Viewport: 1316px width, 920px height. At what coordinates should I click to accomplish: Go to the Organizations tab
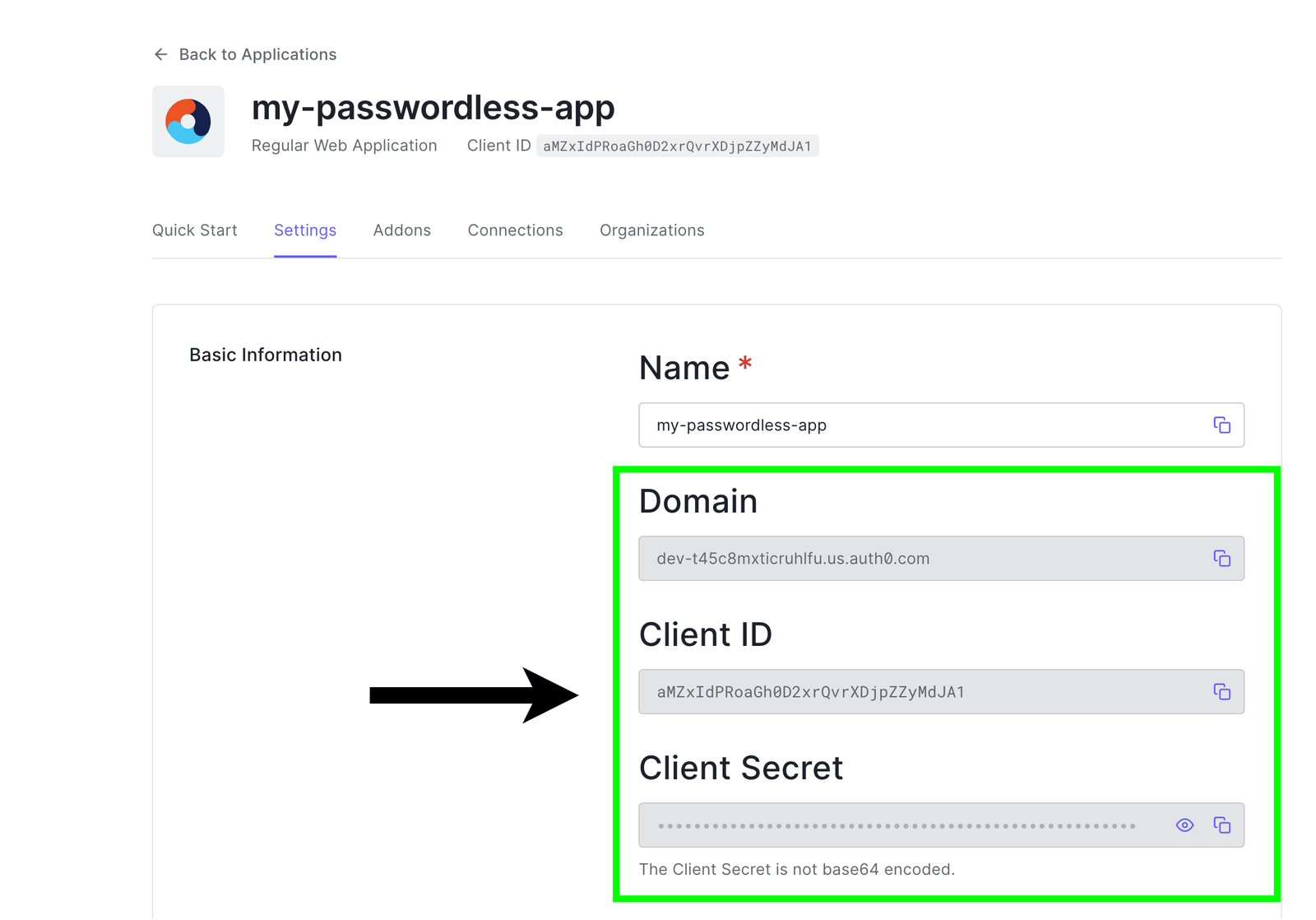[652, 230]
